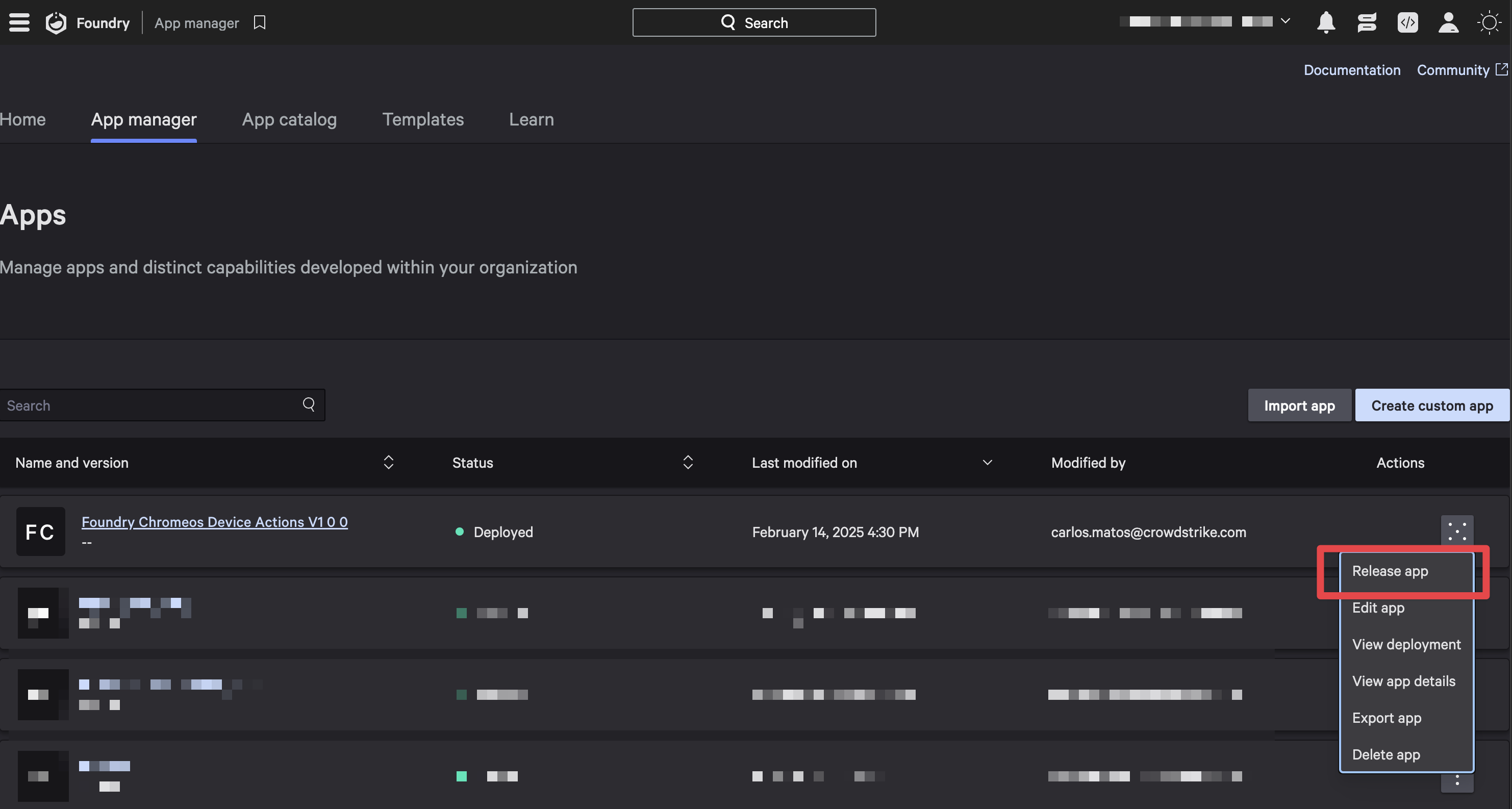
Task: Choose Delete app from menu
Action: 1406,754
